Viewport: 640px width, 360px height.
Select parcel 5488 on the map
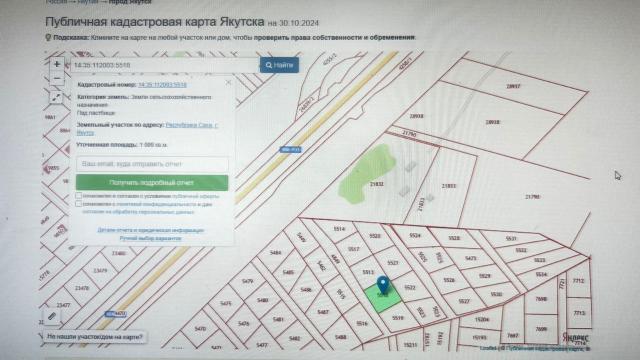pos(340,337)
